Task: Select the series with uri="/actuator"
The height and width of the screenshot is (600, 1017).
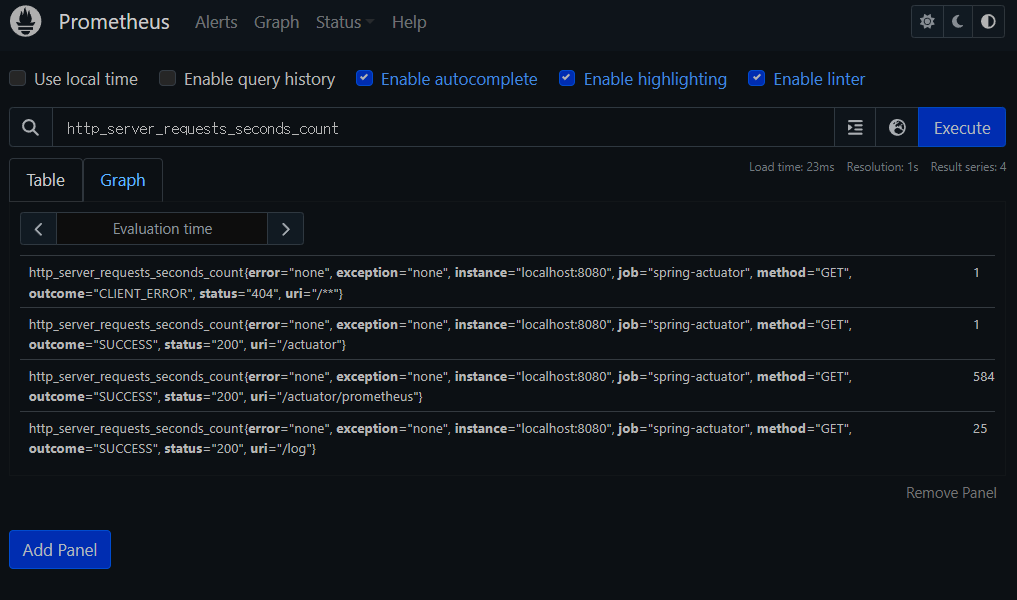Action: (507, 335)
